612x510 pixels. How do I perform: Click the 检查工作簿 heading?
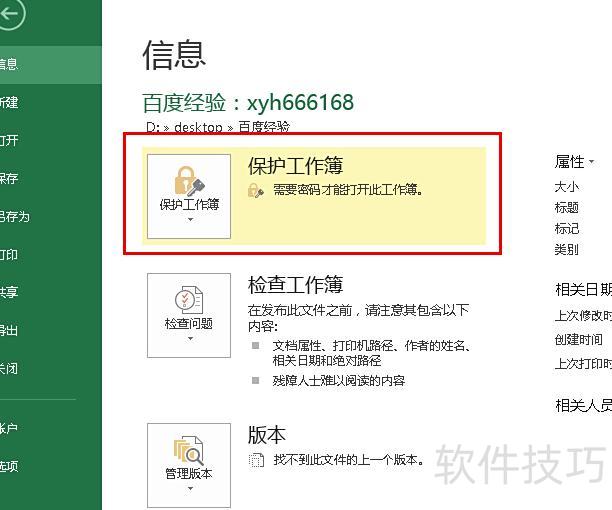pyautogui.click(x=295, y=285)
